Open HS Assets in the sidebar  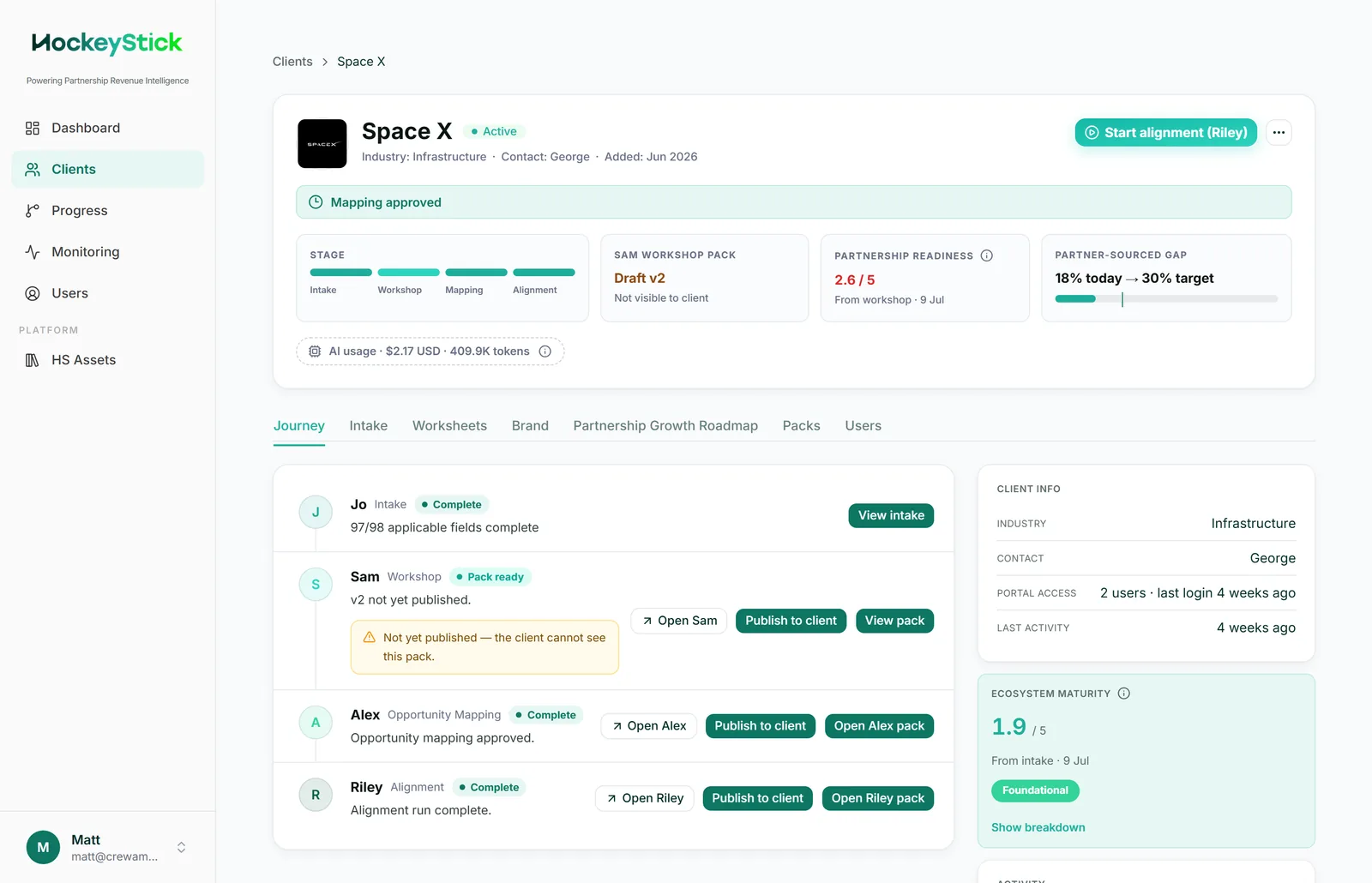108,360
